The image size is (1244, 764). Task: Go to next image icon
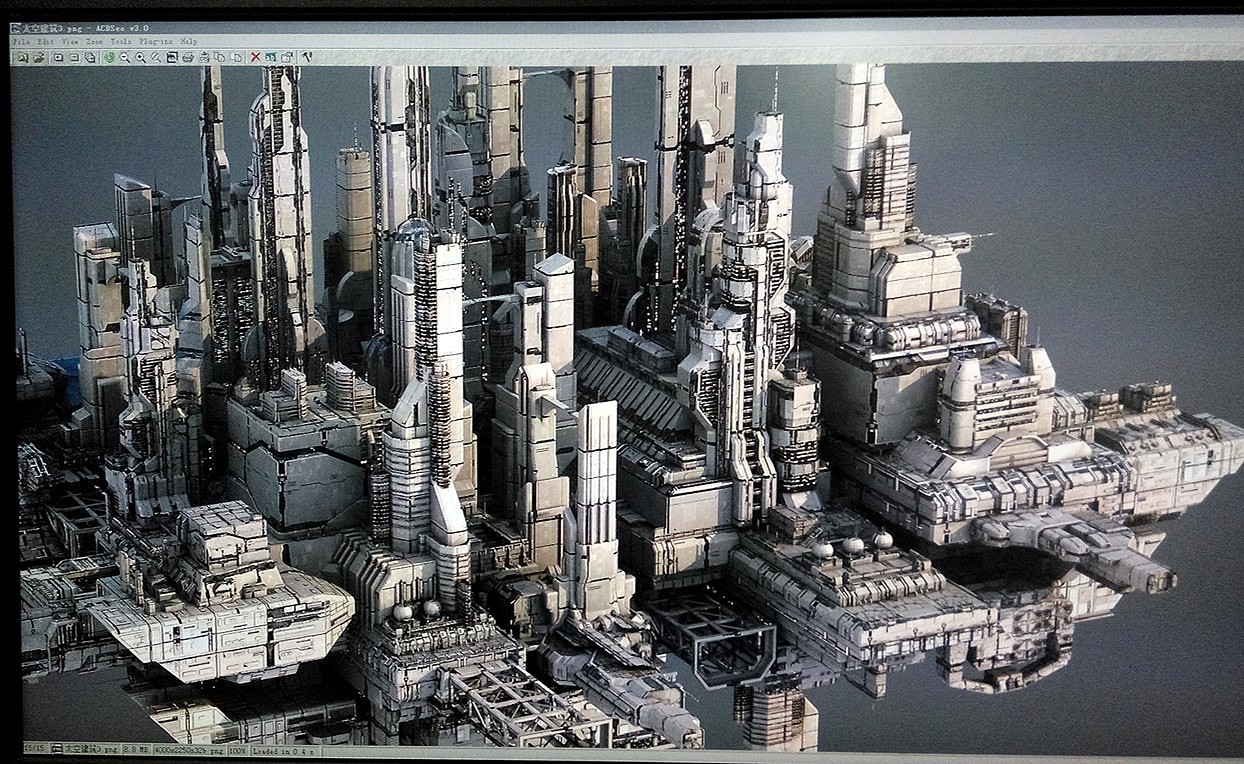pos(74,58)
